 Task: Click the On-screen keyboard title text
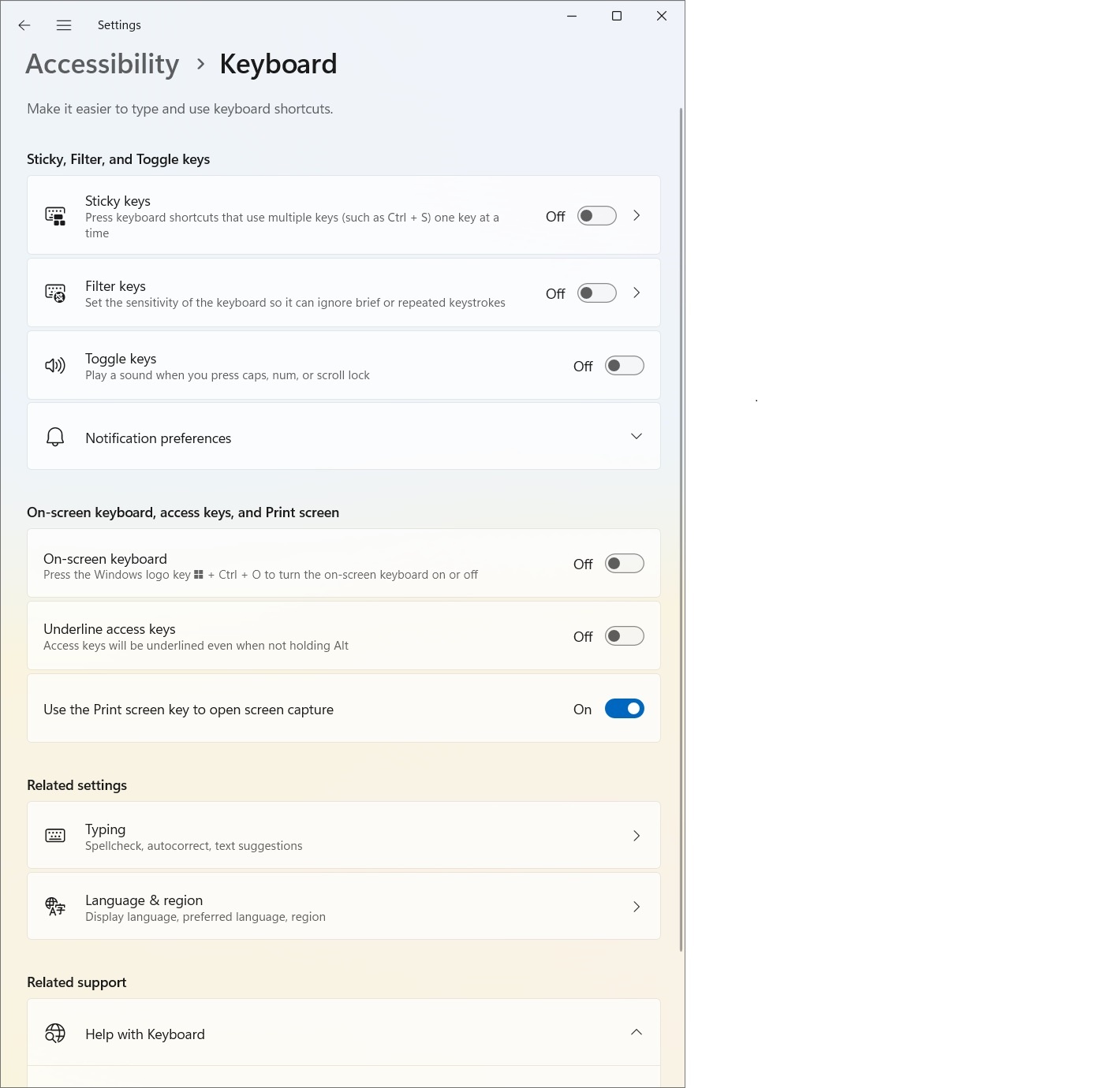(105, 559)
